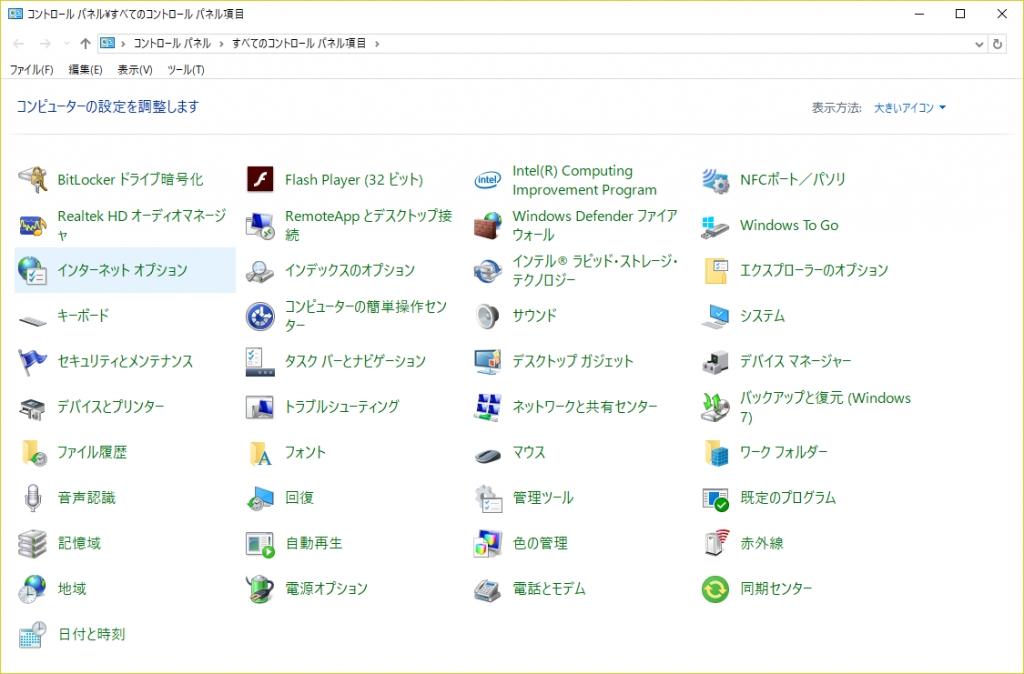Refresh the address bar view
This screenshot has width=1024, height=674.
tap(997, 44)
